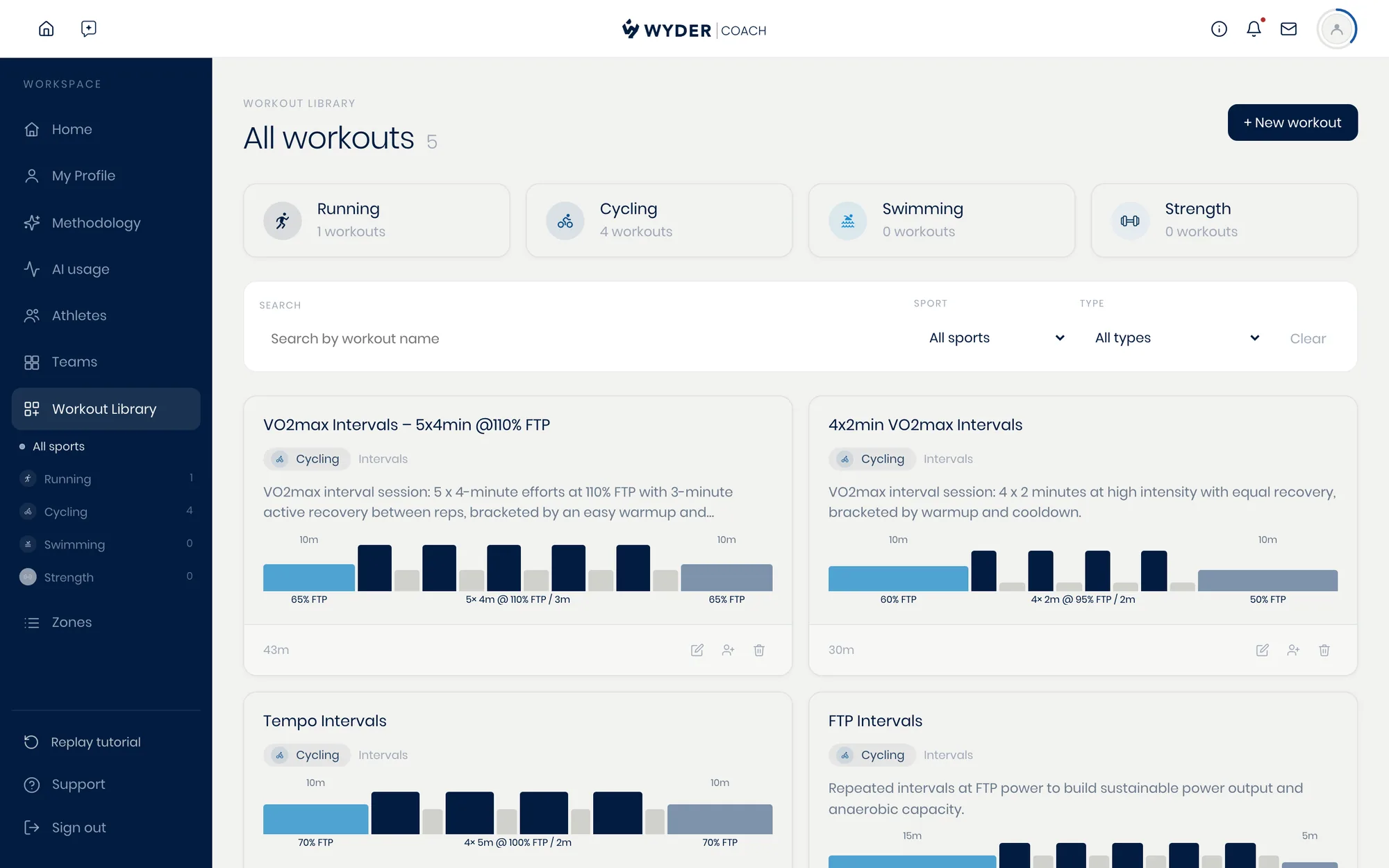This screenshot has width=1389, height=868.
Task: Filter sidebar by Cycling
Action: pyautogui.click(x=106, y=512)
